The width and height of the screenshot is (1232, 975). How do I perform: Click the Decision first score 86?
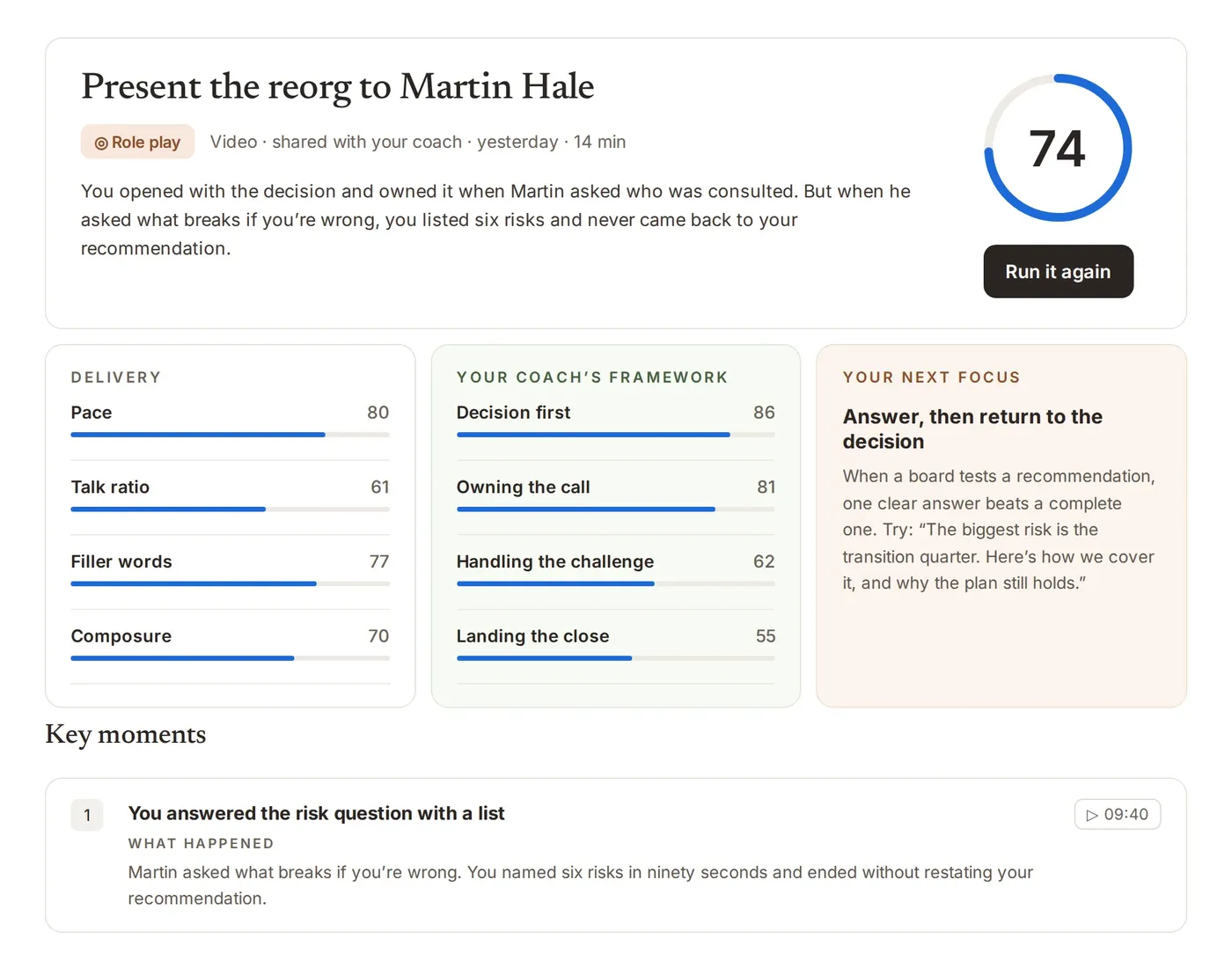click(x=764, y=412)
